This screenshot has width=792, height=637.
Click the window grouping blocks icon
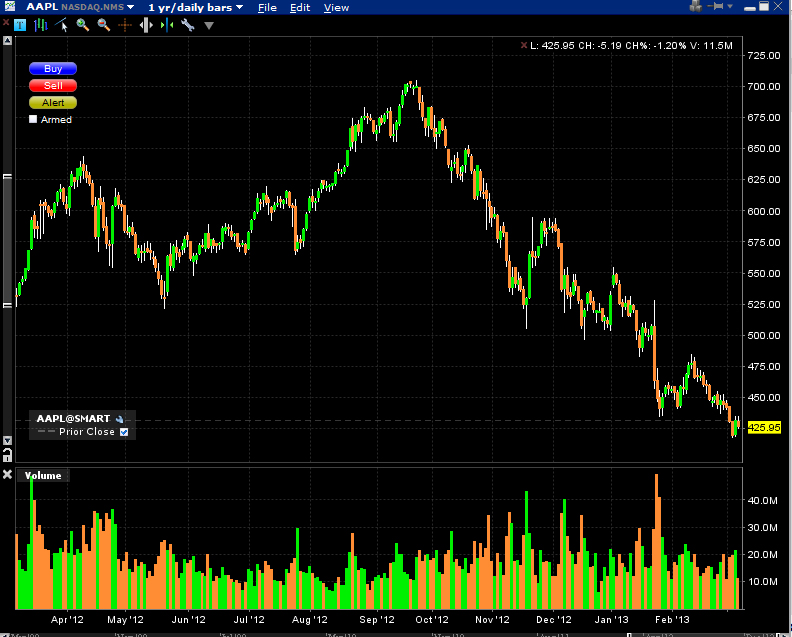(696, 7)
